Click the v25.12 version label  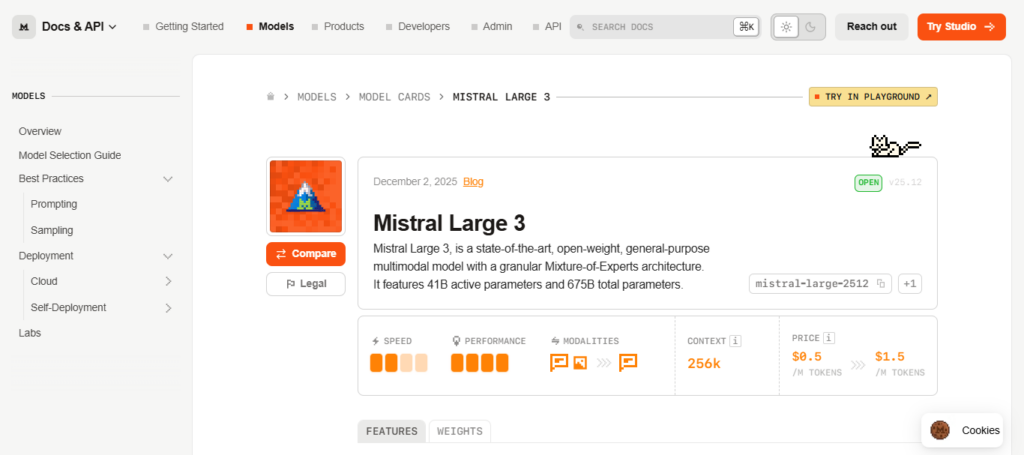click(x=905, y=182)
